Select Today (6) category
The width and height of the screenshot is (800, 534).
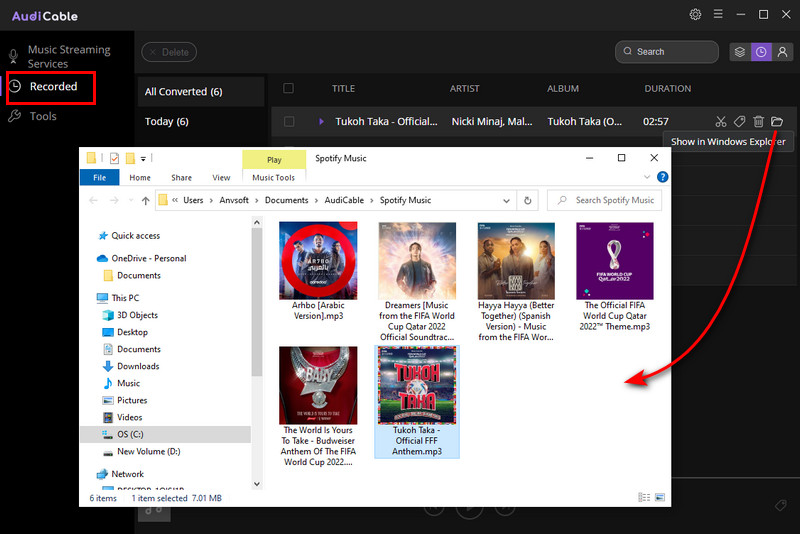(x=201, y=121)
